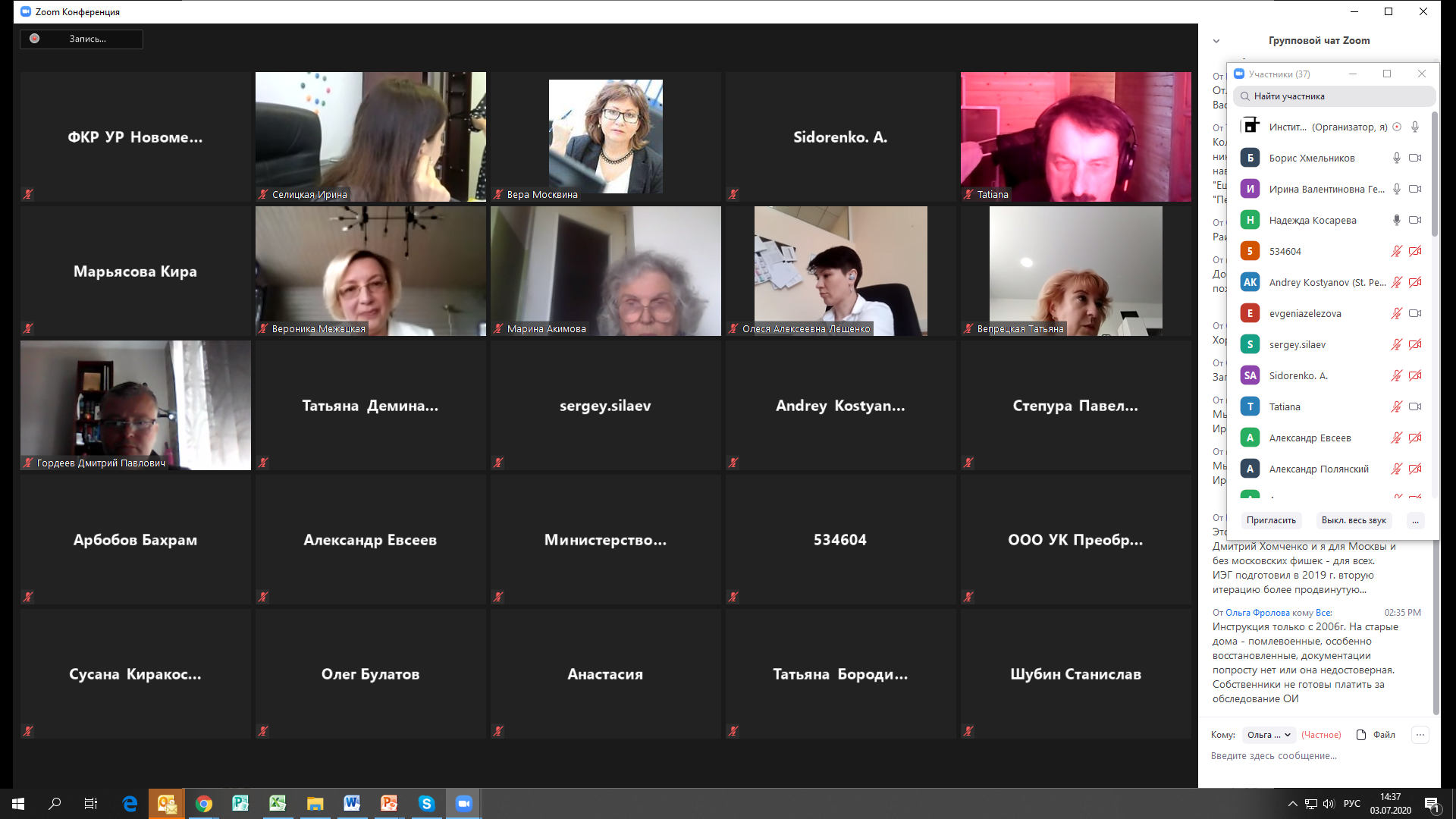Open chat more options ellipsis button
This screenshot has height=819, width=1456.
(x=1420, y=735)
